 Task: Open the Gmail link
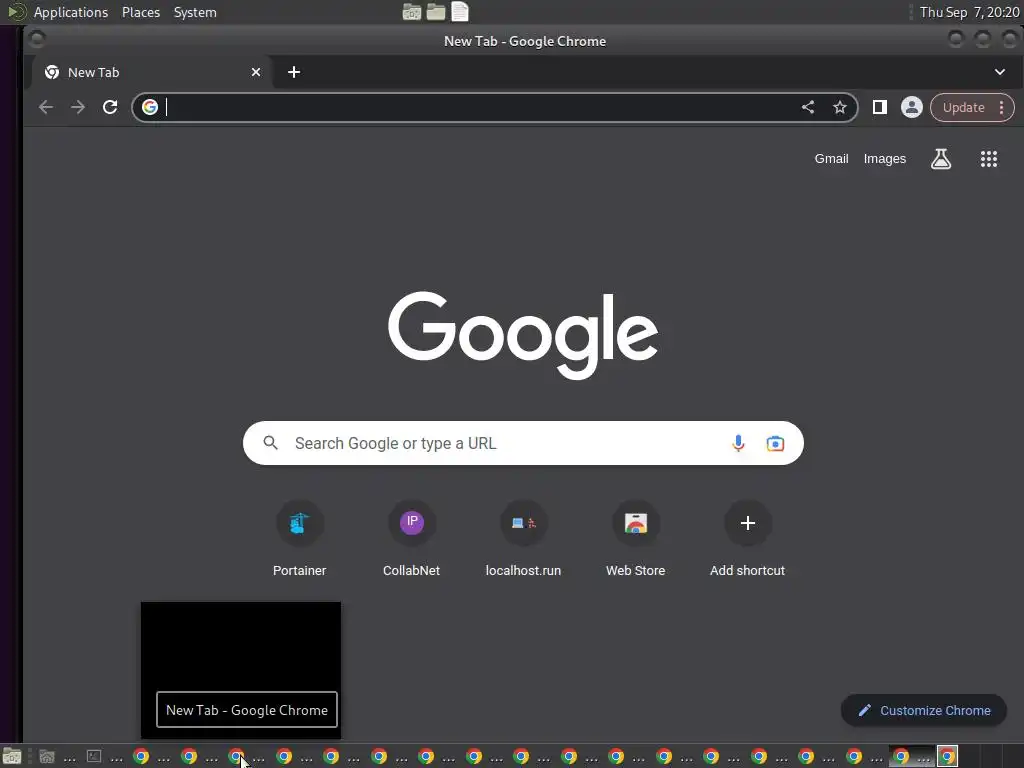coord(831,159)
